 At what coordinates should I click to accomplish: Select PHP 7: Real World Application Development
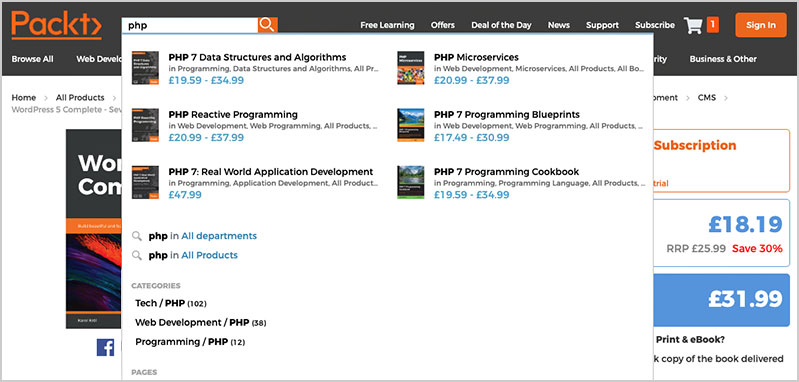[x=271, y=172]
